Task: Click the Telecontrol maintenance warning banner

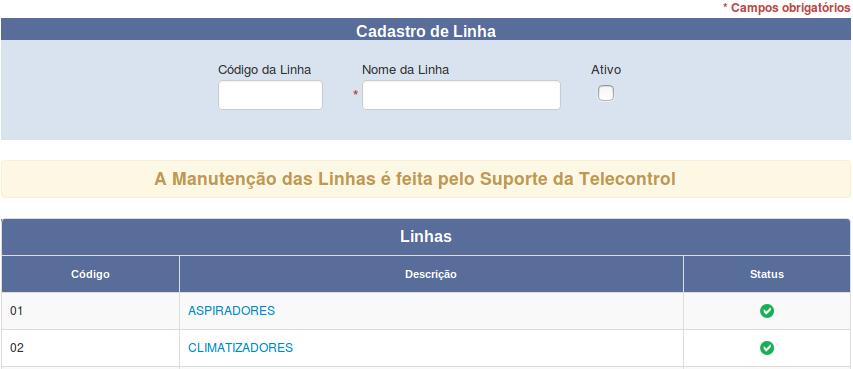Action: coord(426,179)
